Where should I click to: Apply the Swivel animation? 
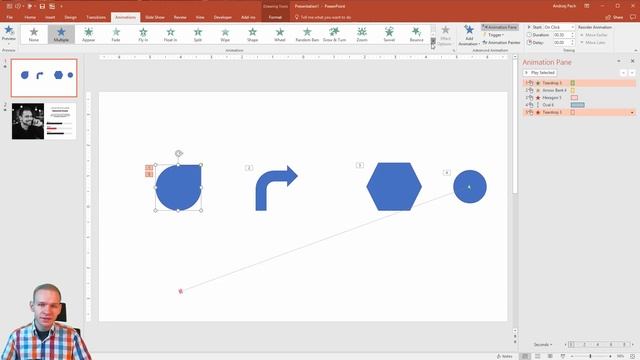[389, 34]
